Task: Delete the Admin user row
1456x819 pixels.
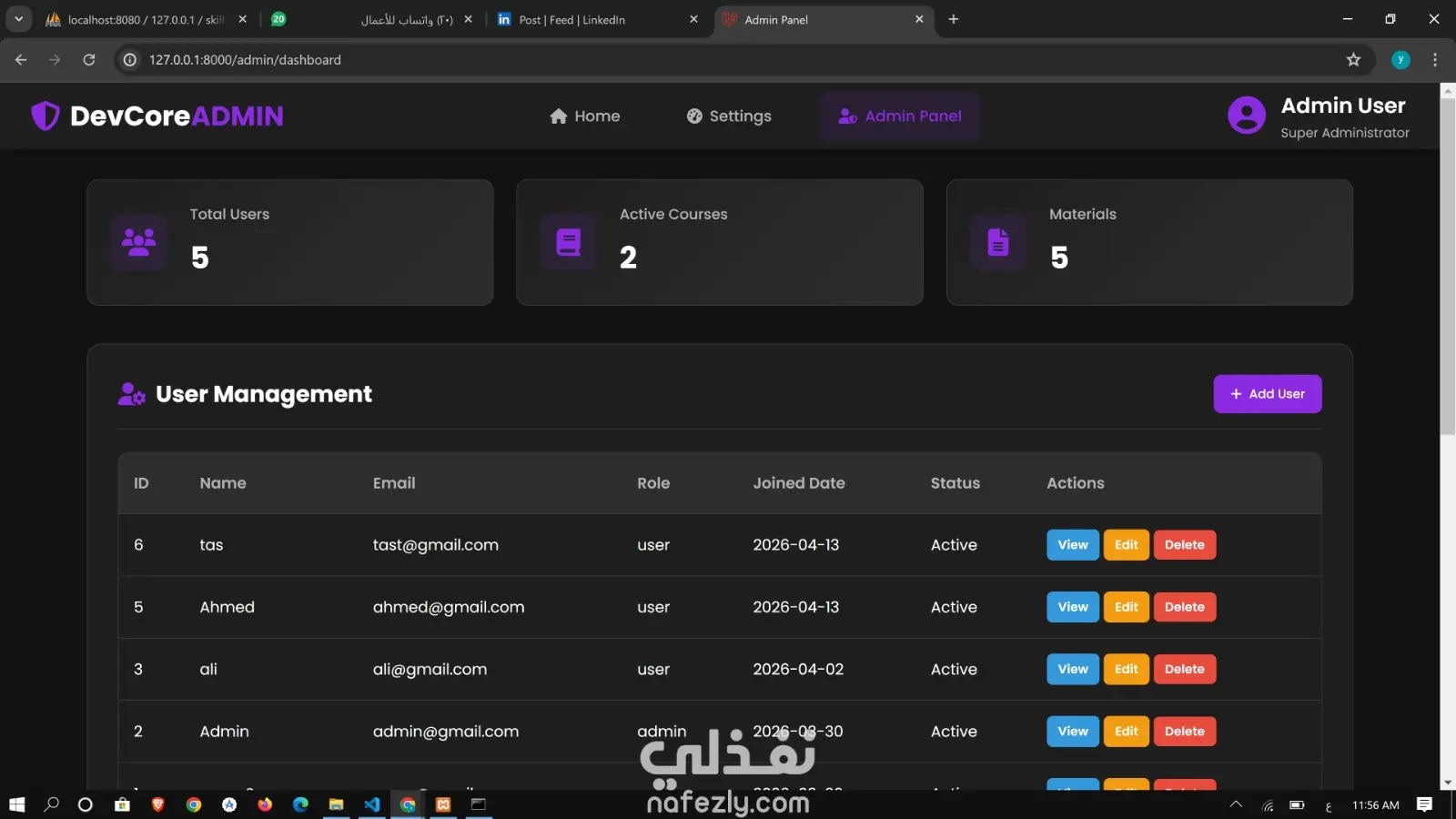Action: tap(1184, 731)
